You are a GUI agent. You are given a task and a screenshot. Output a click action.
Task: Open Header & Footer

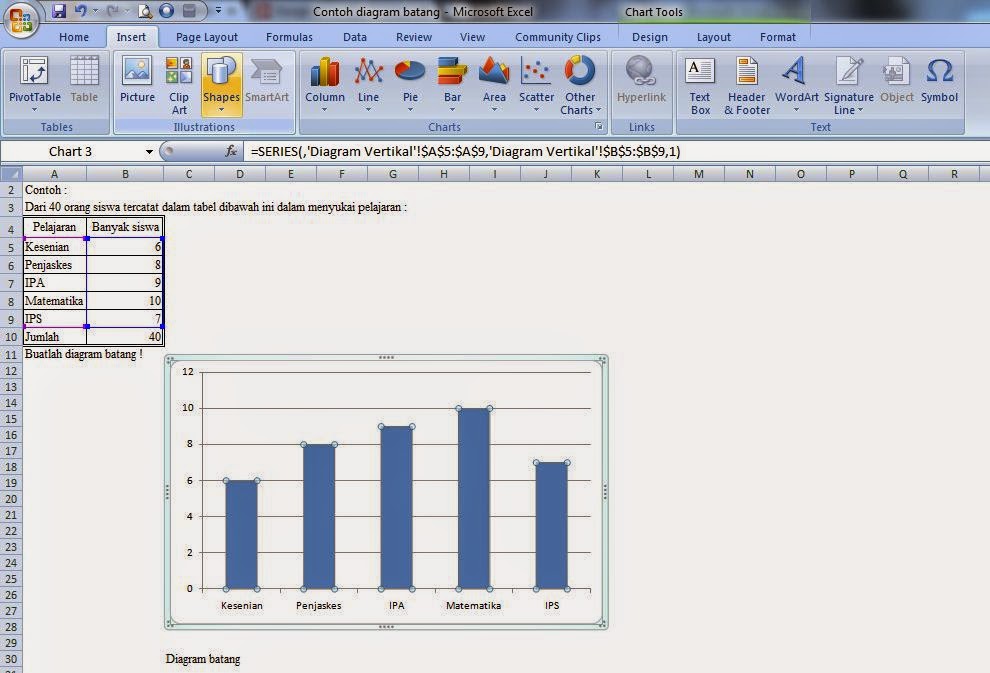[x=746, y=80]
